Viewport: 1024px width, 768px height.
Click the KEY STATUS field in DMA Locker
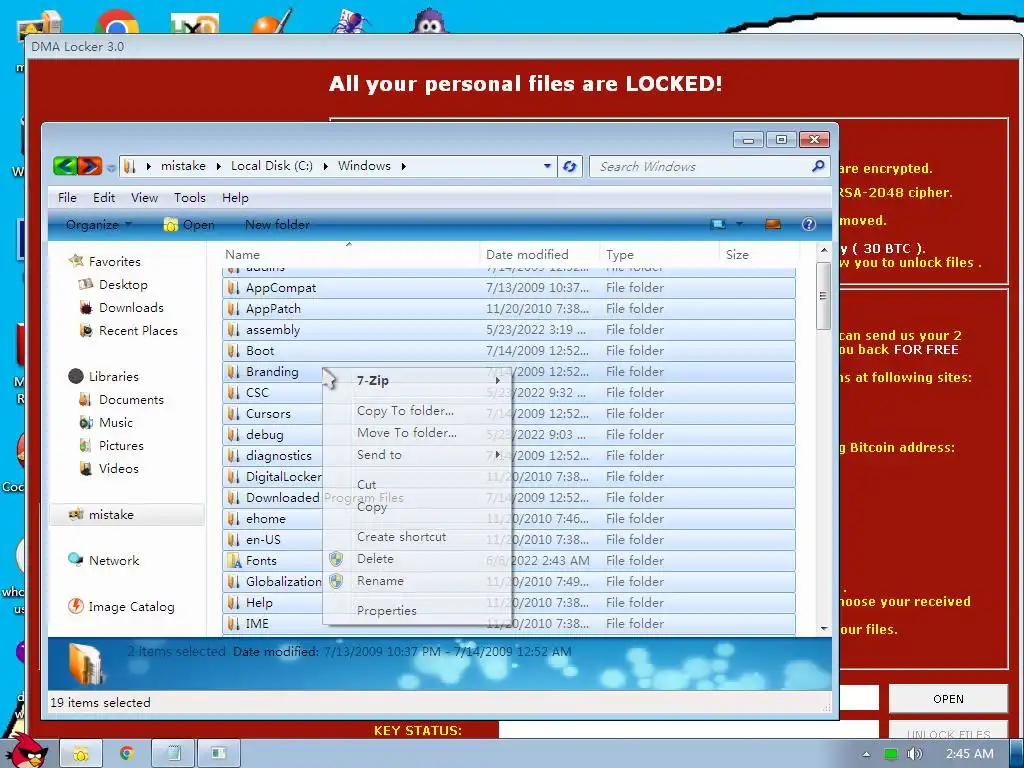[688, 729]
